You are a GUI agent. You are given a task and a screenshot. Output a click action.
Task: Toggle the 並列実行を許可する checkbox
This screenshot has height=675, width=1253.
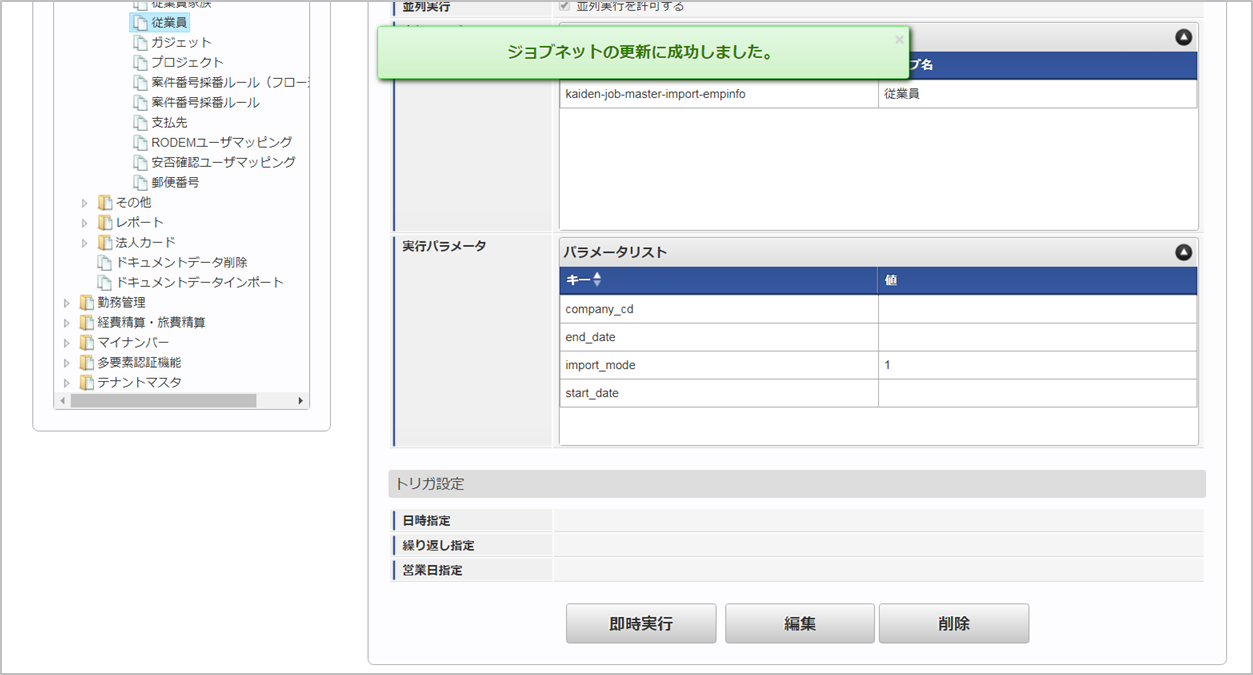coord(565,6)
